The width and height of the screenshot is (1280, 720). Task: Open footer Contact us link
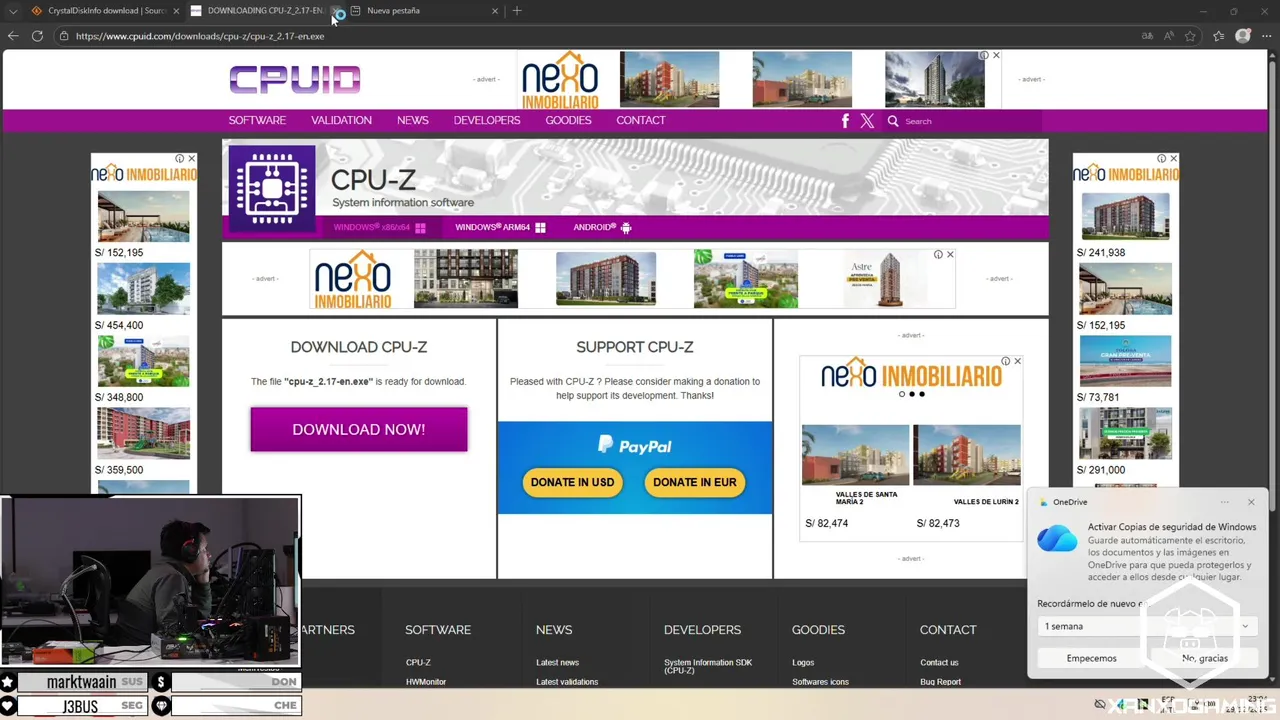(x=939, y=662)
